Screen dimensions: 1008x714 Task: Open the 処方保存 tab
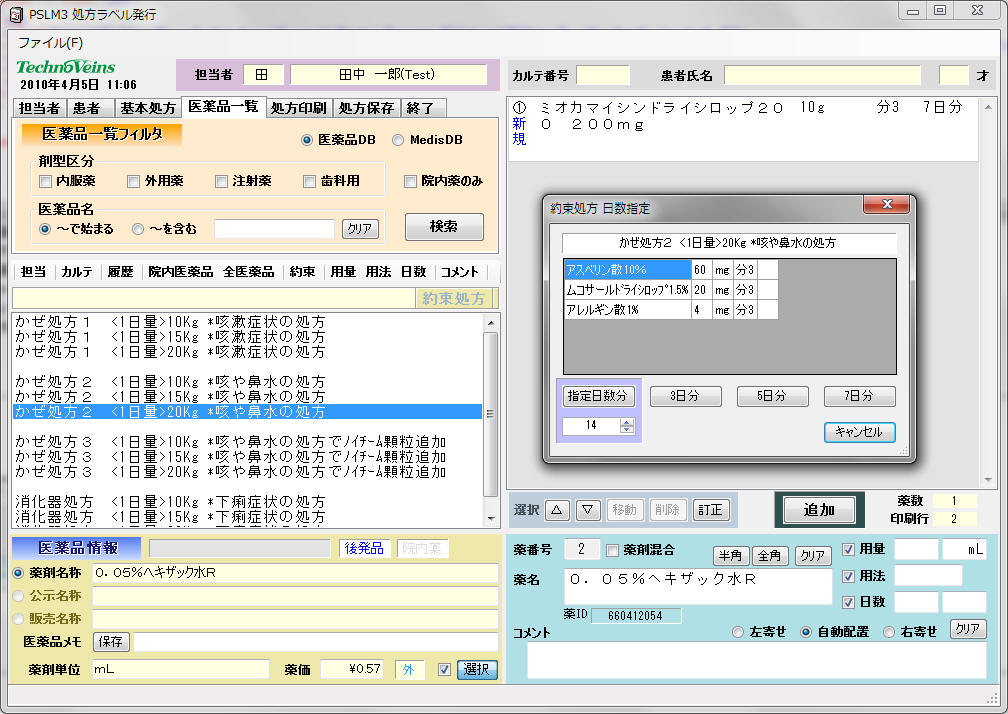pyautogui.click(x=366, y=108)
